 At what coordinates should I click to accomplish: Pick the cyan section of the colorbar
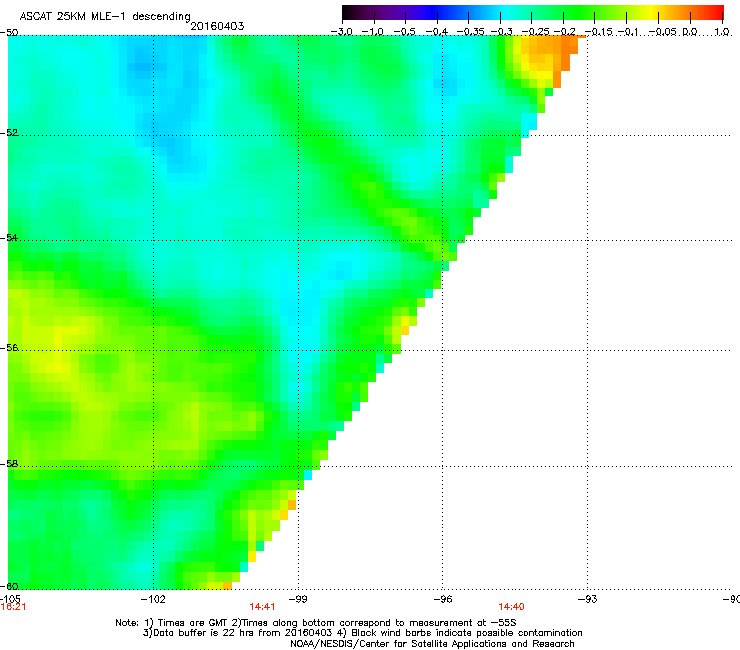pos(507,12)
